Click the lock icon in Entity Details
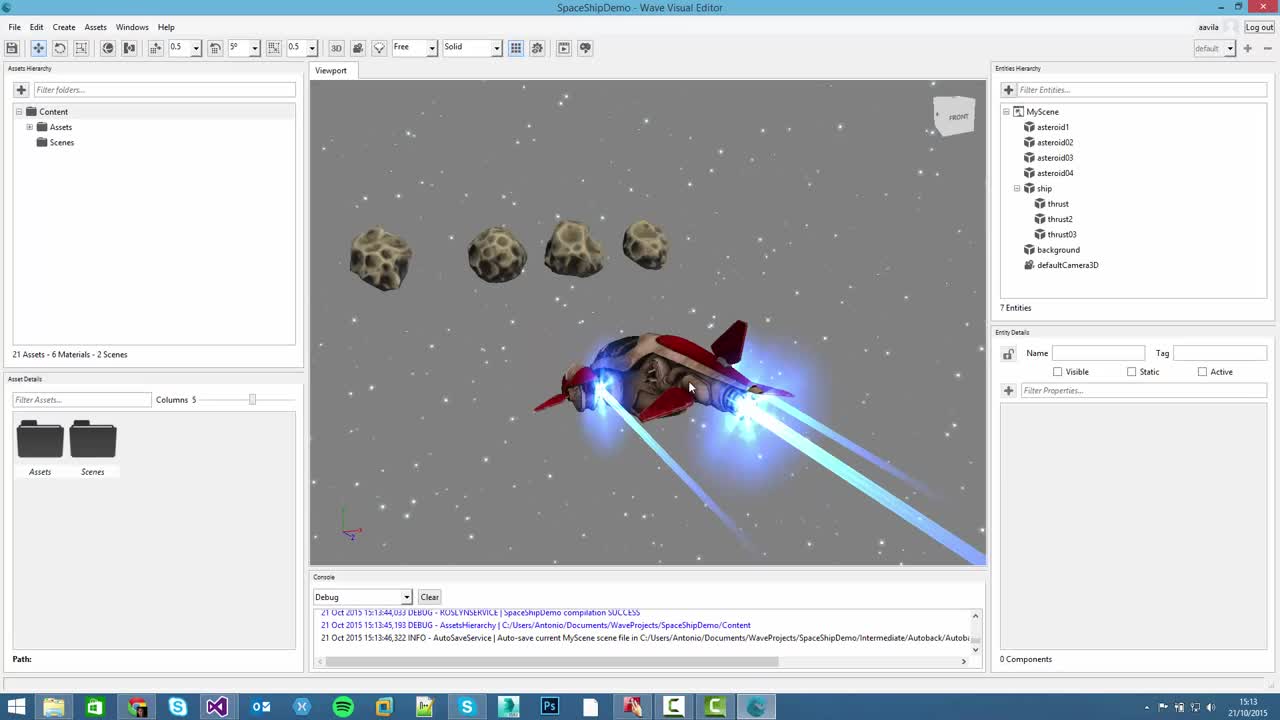Screen dimensions: 1280x720 (1008, 353)
